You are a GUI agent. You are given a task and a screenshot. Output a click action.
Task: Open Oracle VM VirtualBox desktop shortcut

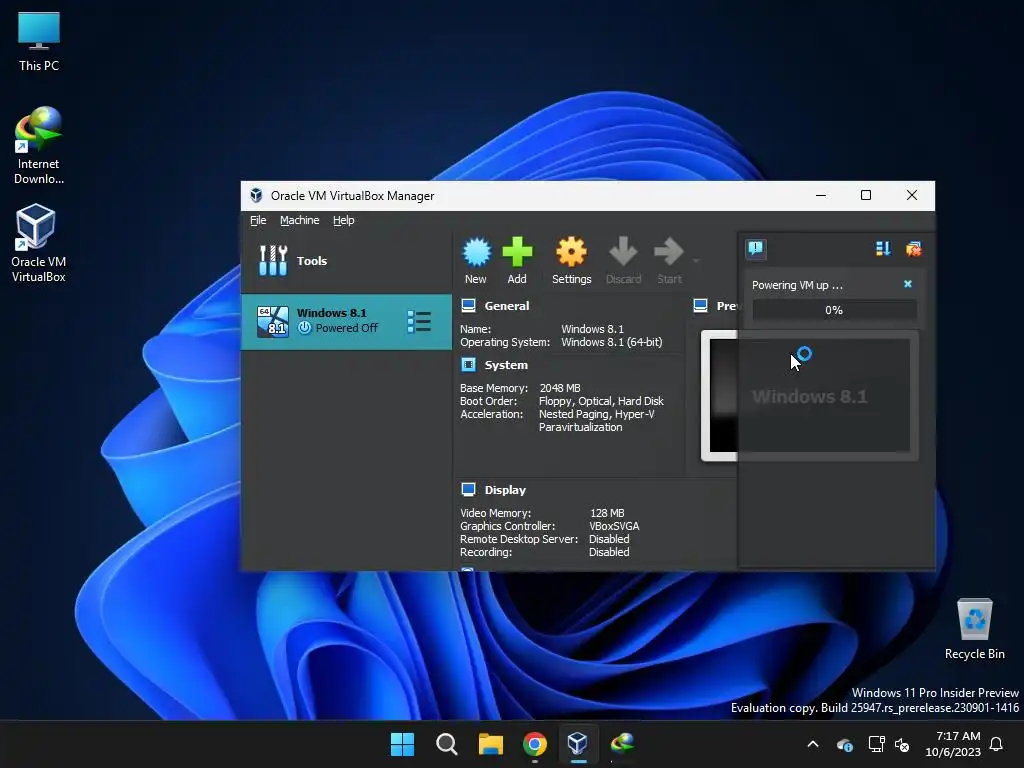(x=39, y=243)
